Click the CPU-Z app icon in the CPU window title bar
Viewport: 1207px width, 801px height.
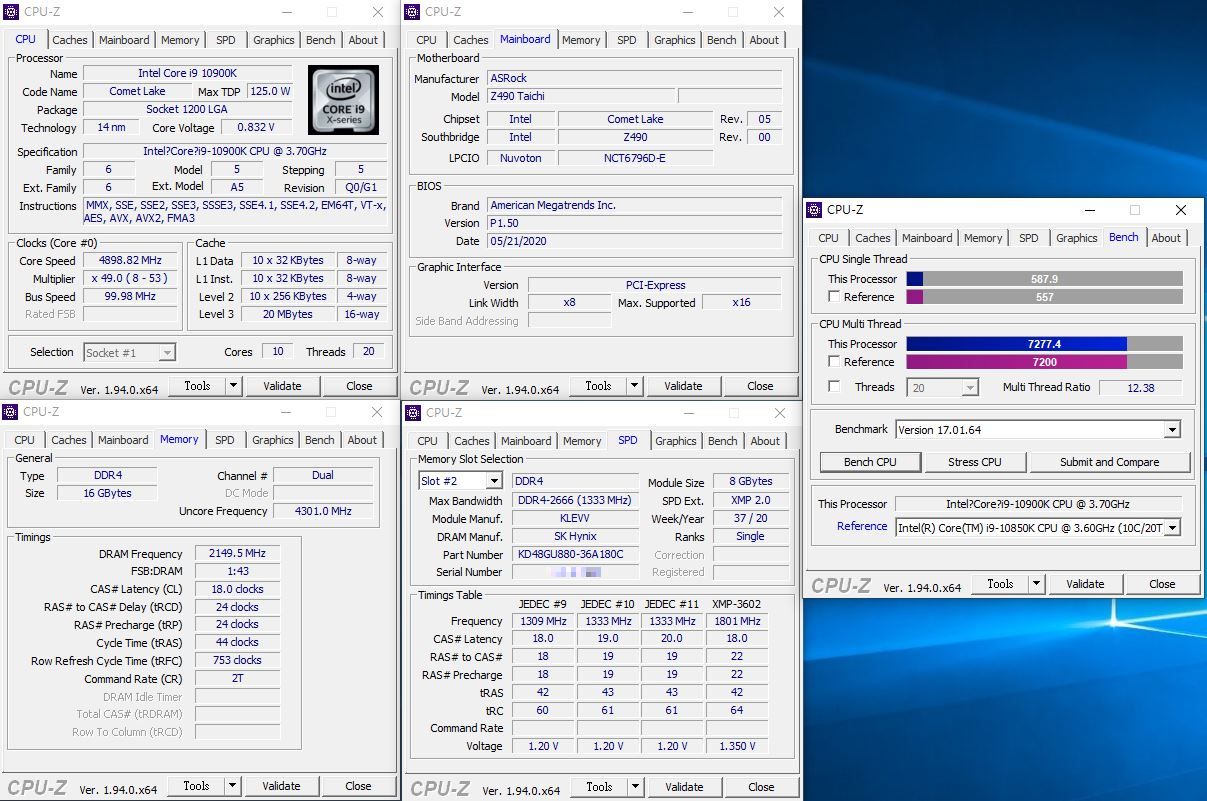(x=10, y=12)
